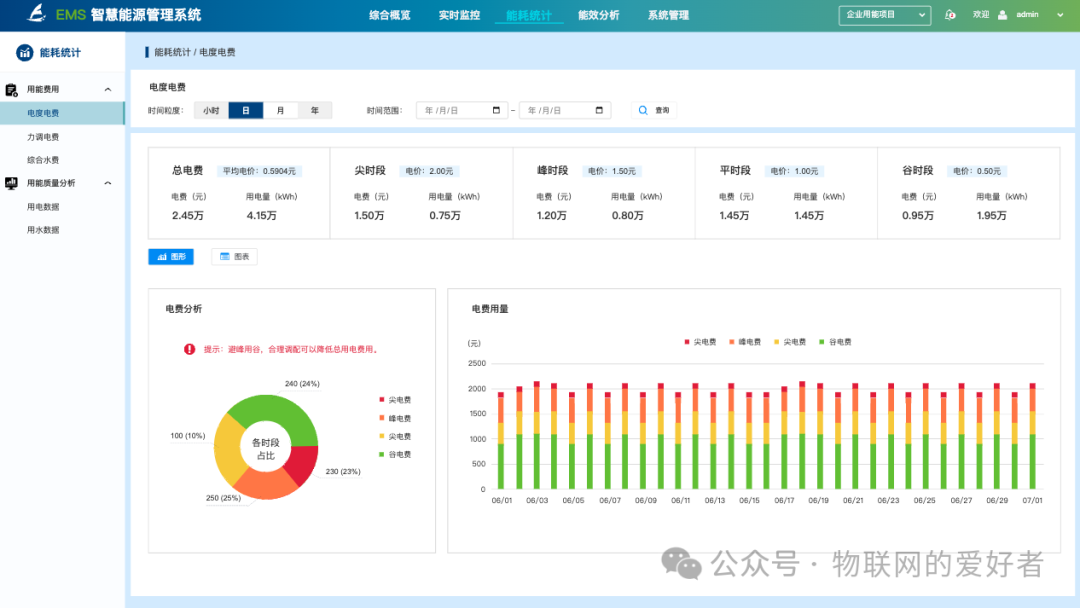Select the 年 time granularity

point(315,110)
